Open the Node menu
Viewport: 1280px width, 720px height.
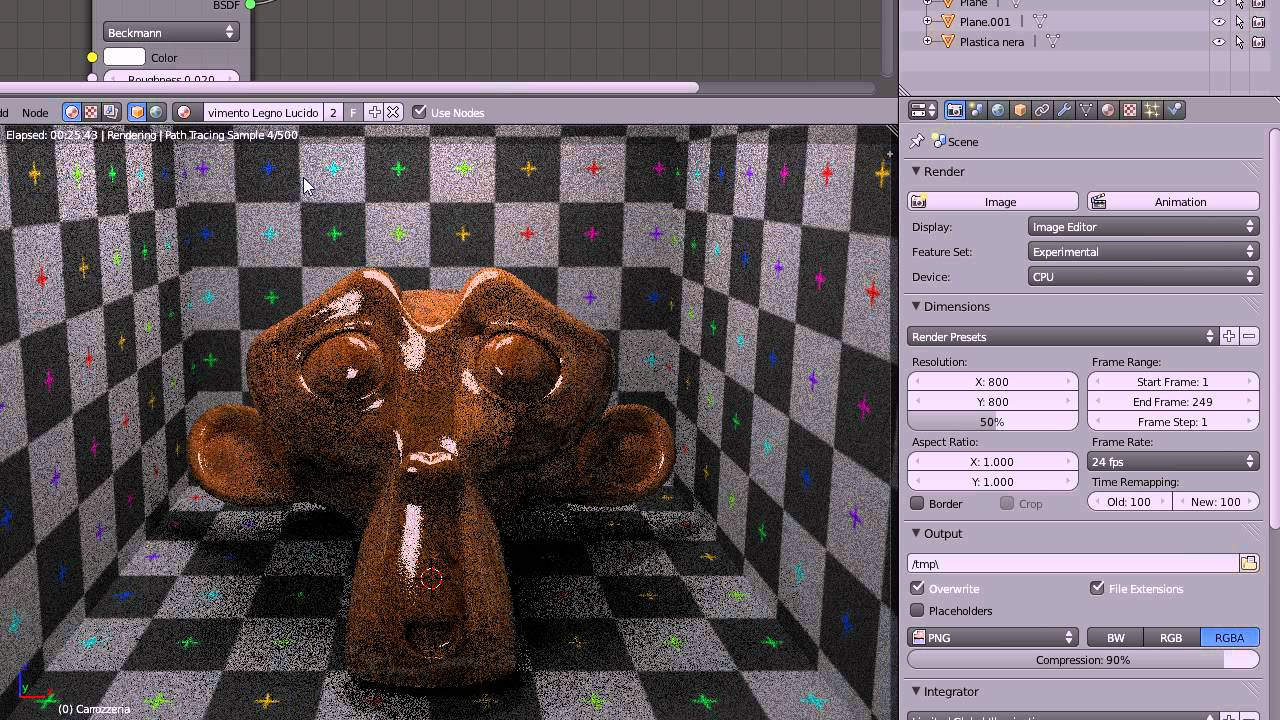pos(35,113)
